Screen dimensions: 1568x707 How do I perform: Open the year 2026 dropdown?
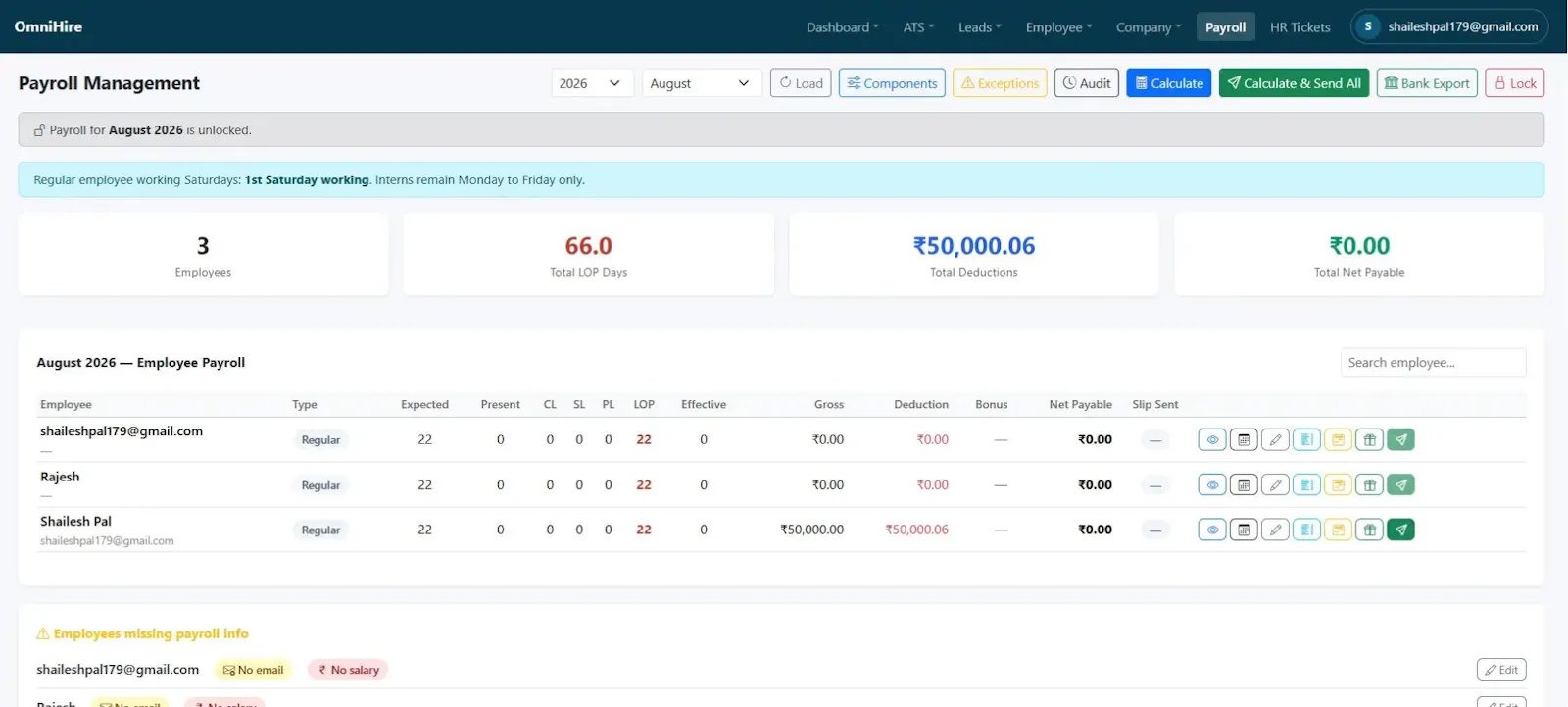(592, 83)
